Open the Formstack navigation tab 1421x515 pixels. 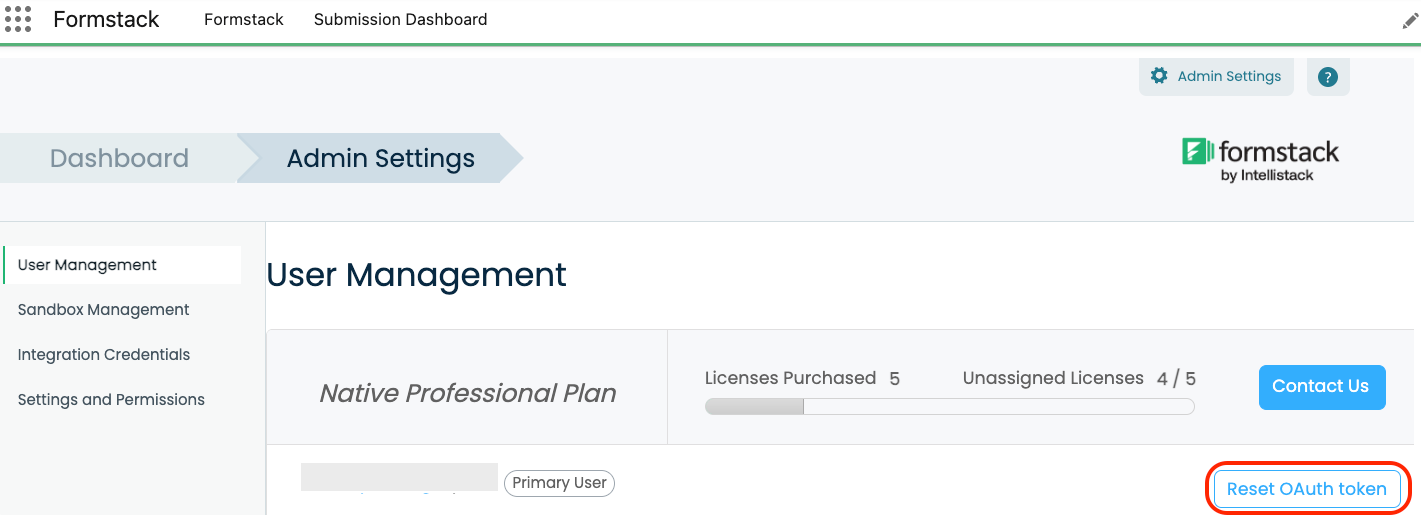pyautogui.click(x=244, y=20)
